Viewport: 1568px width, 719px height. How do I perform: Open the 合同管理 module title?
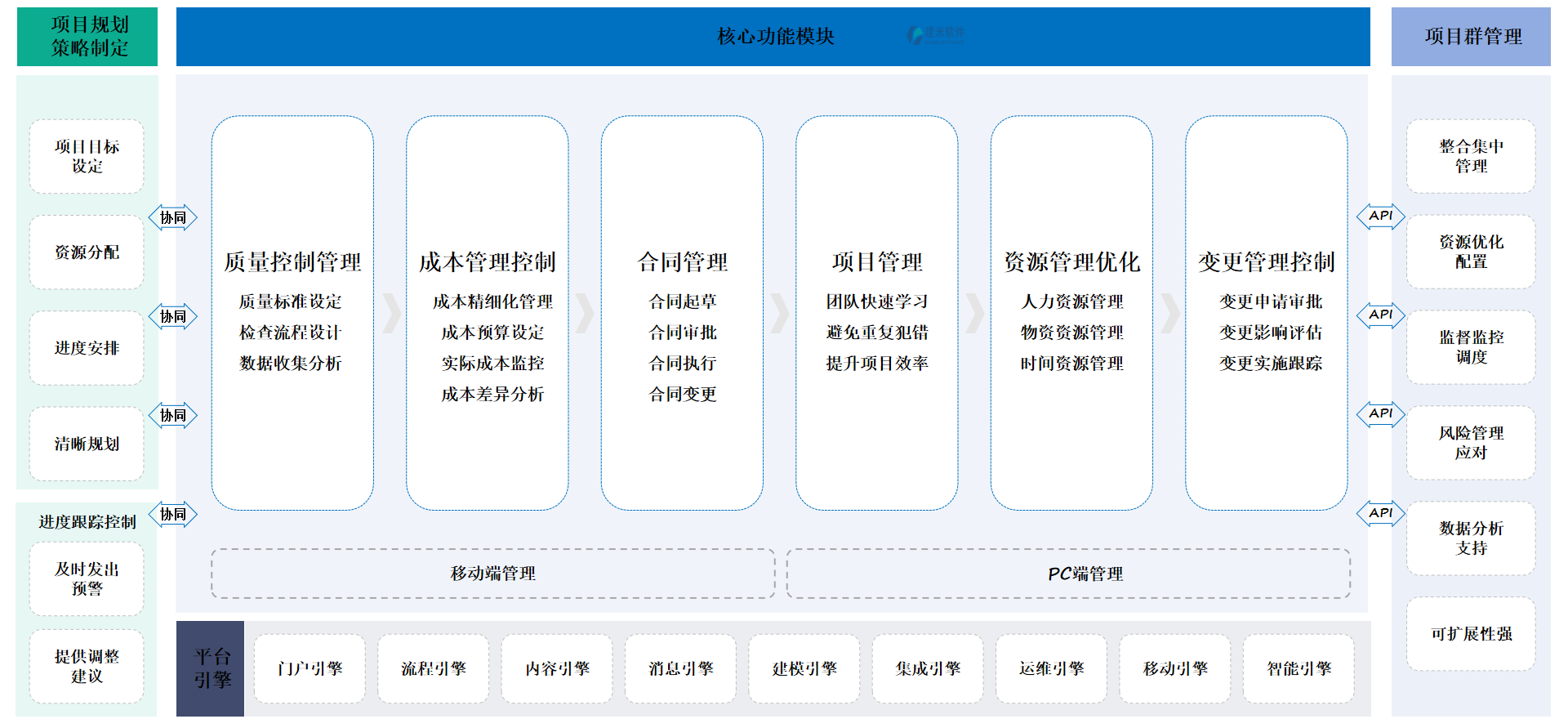(682, 261)
